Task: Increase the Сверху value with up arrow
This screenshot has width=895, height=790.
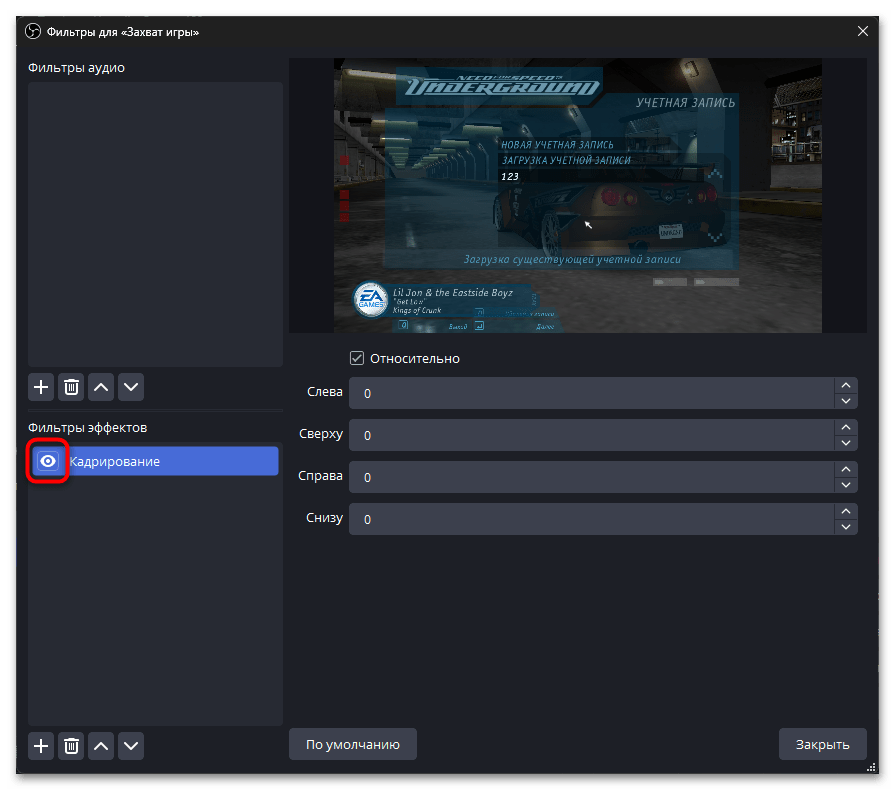Action: (846, 427)
